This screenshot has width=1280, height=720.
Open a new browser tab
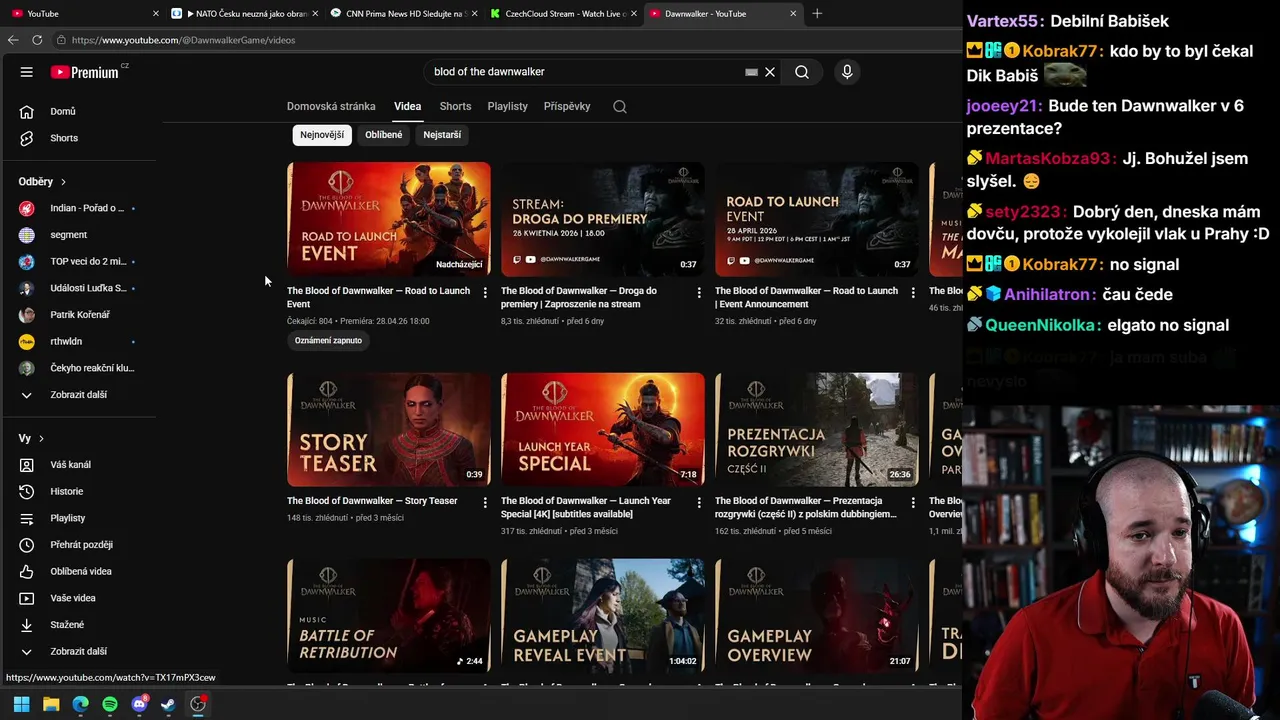click(817, 13)
